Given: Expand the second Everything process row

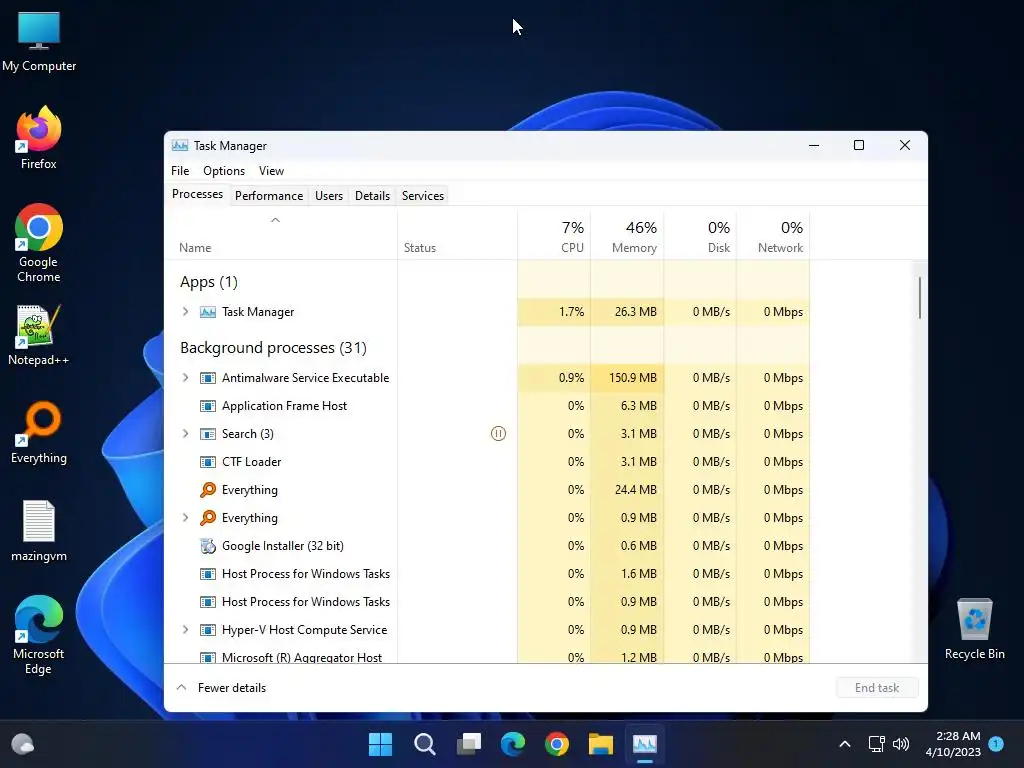Looking at the screenshot, I should (185, 518).
